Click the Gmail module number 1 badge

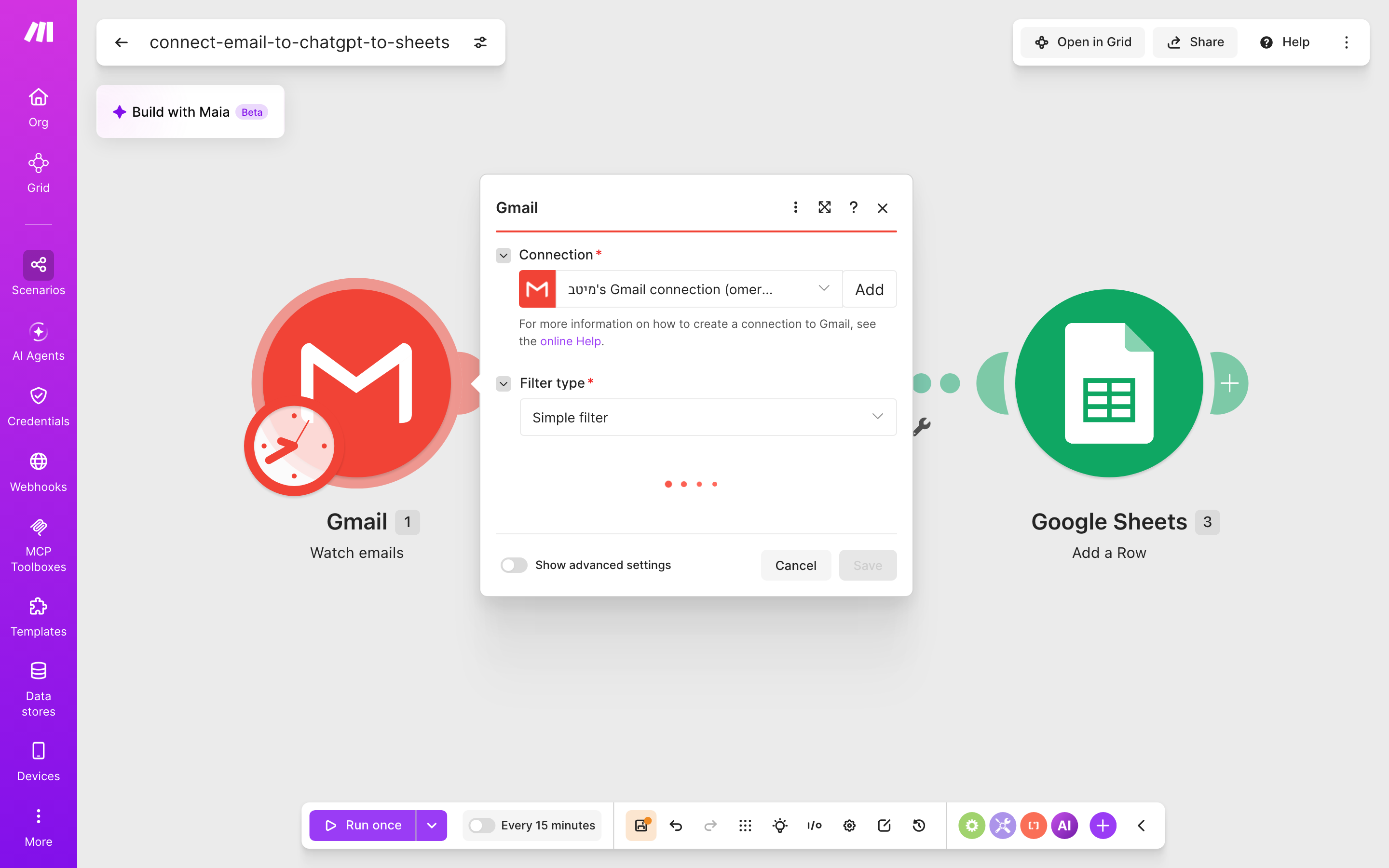pos(408,522)
